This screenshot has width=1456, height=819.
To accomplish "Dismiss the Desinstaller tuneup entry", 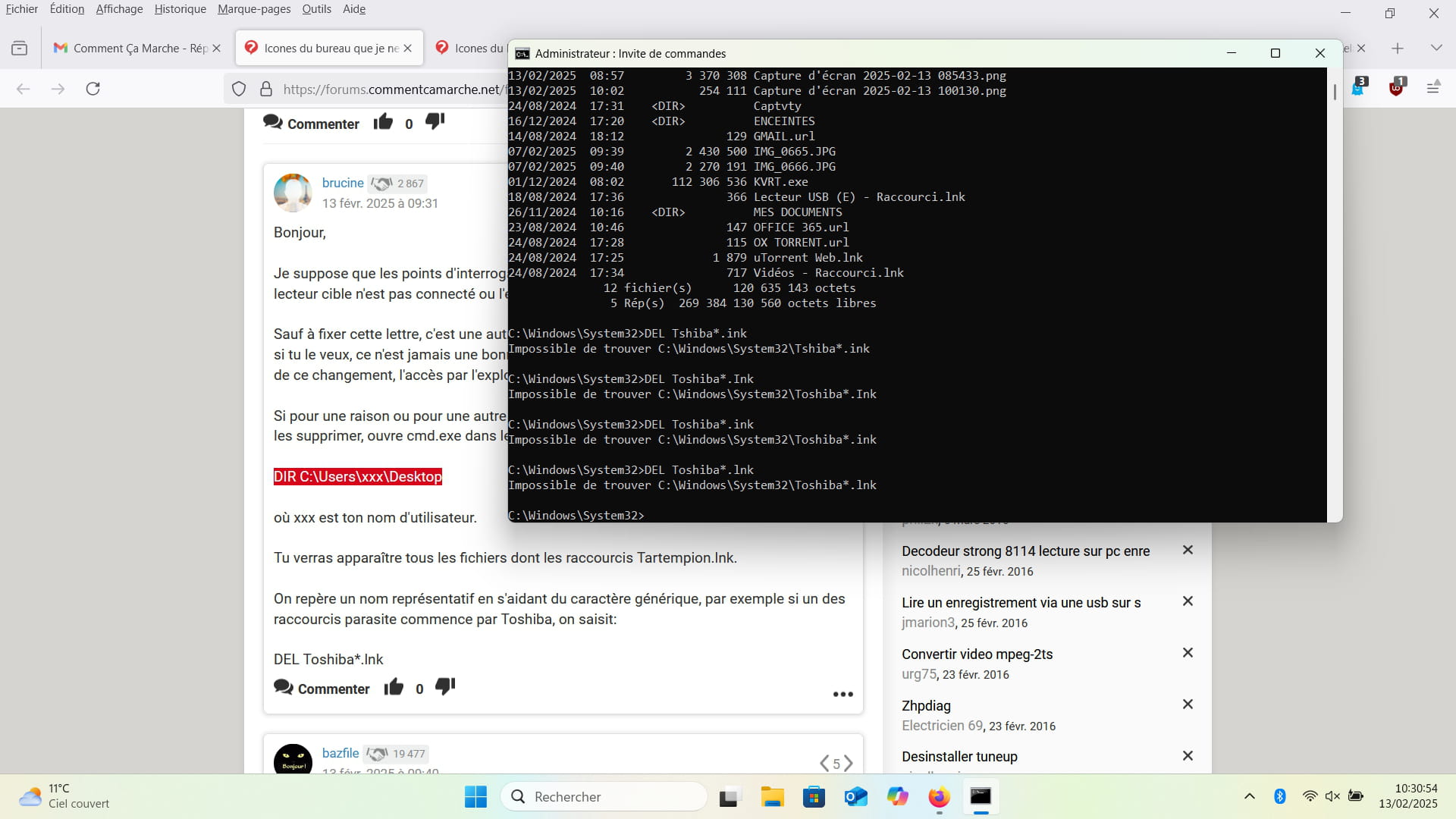I will 1188,756.
